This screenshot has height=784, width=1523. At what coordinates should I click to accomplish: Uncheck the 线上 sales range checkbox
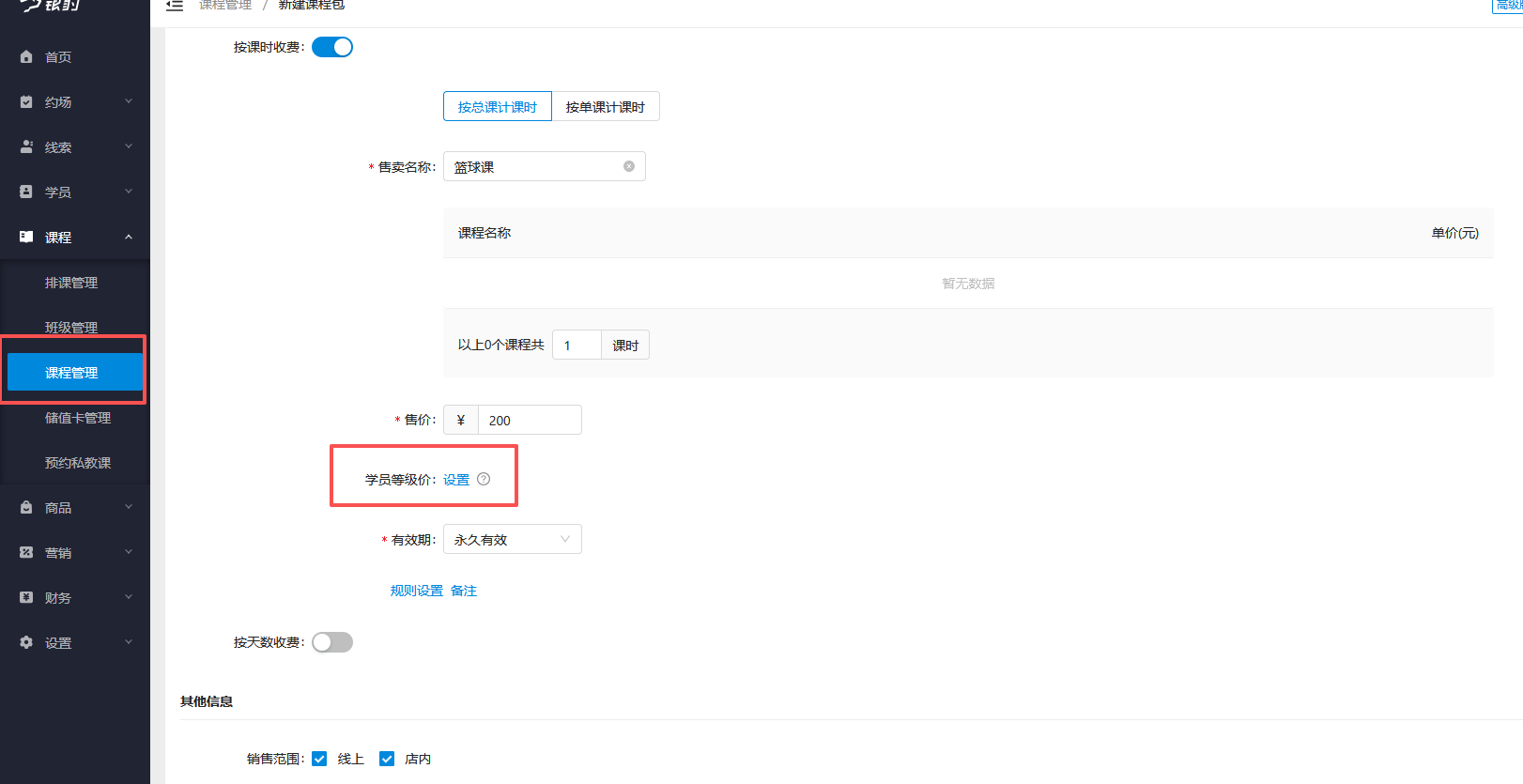(x=319, y=759)
